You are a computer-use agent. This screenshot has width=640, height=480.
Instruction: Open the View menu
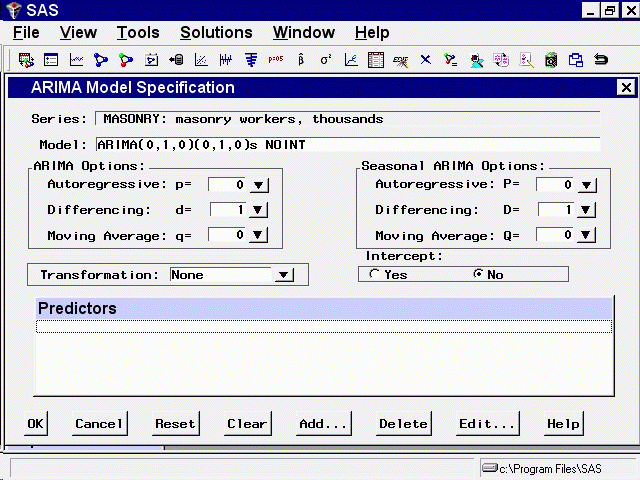point(78,33)
